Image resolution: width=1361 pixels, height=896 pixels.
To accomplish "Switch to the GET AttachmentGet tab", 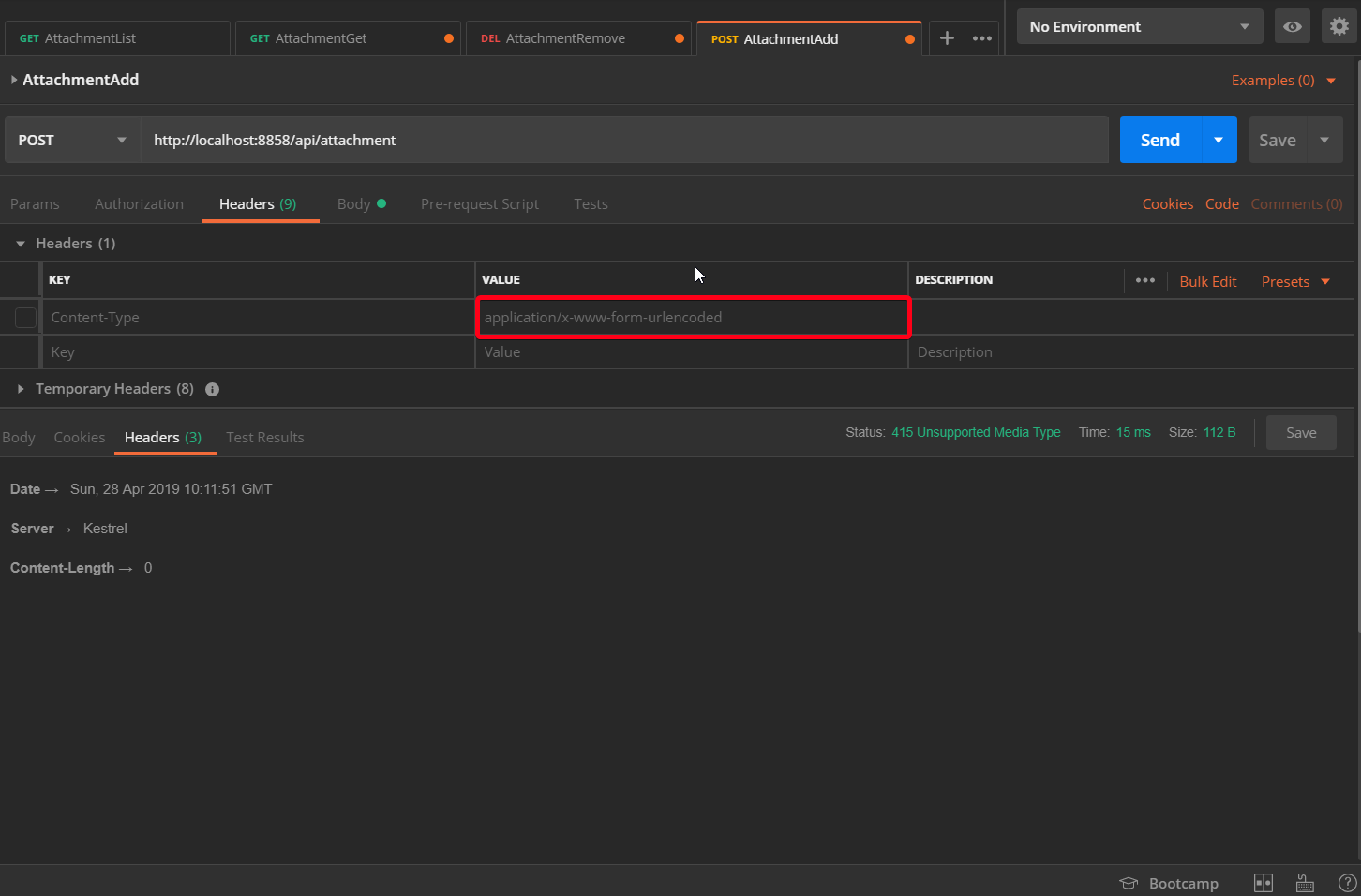I will pos(348,38).
